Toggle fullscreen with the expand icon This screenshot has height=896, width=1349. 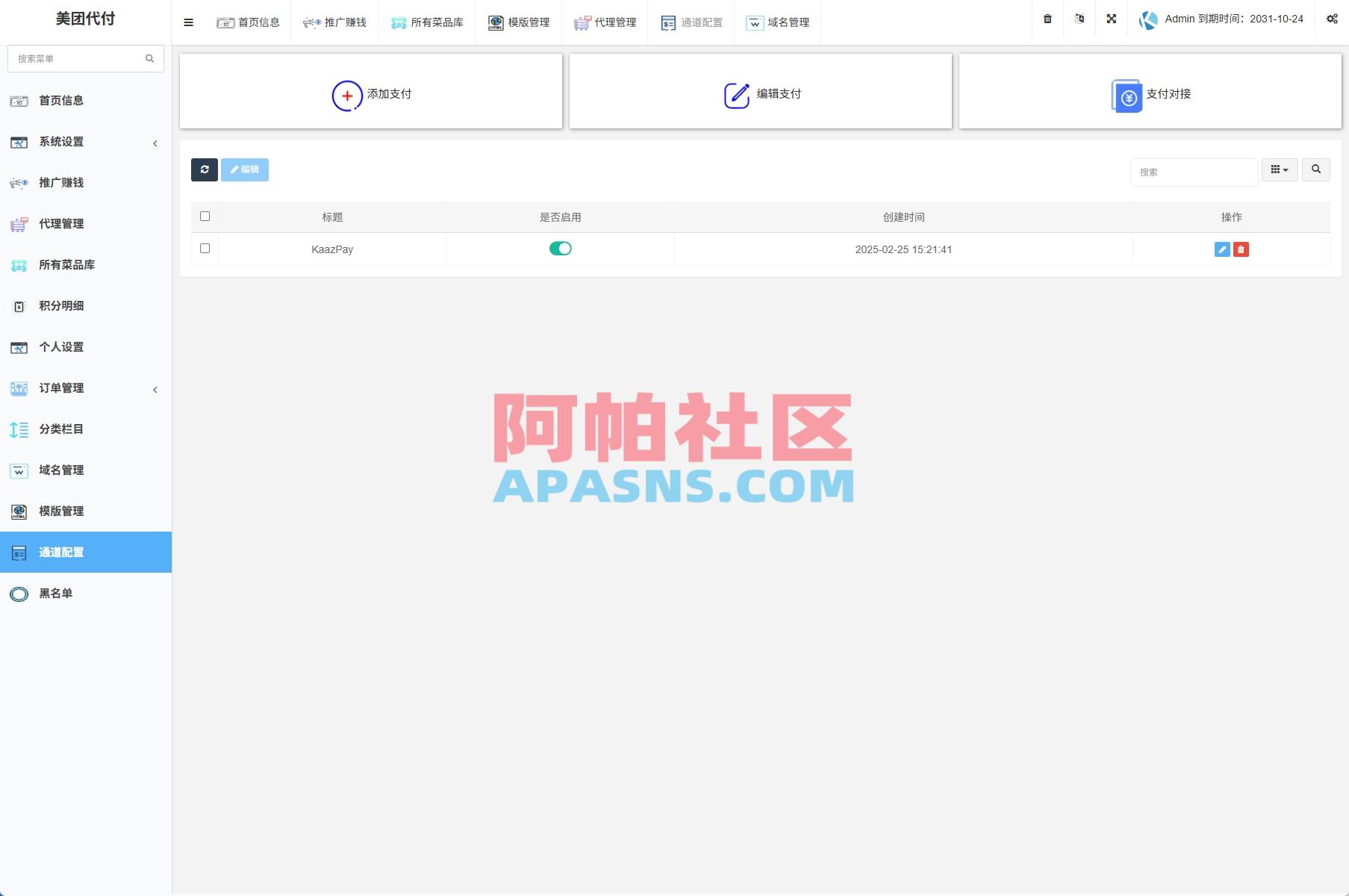click(1112, 19)
